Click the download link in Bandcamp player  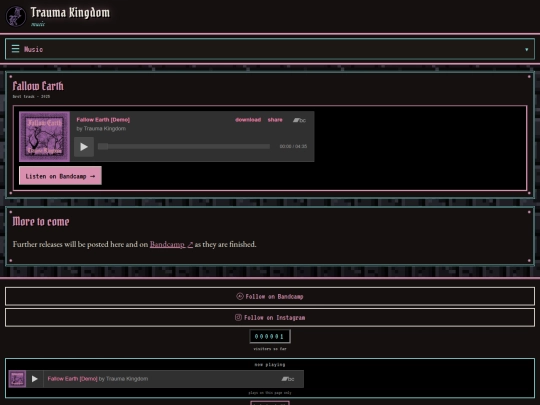coord(248,120)
